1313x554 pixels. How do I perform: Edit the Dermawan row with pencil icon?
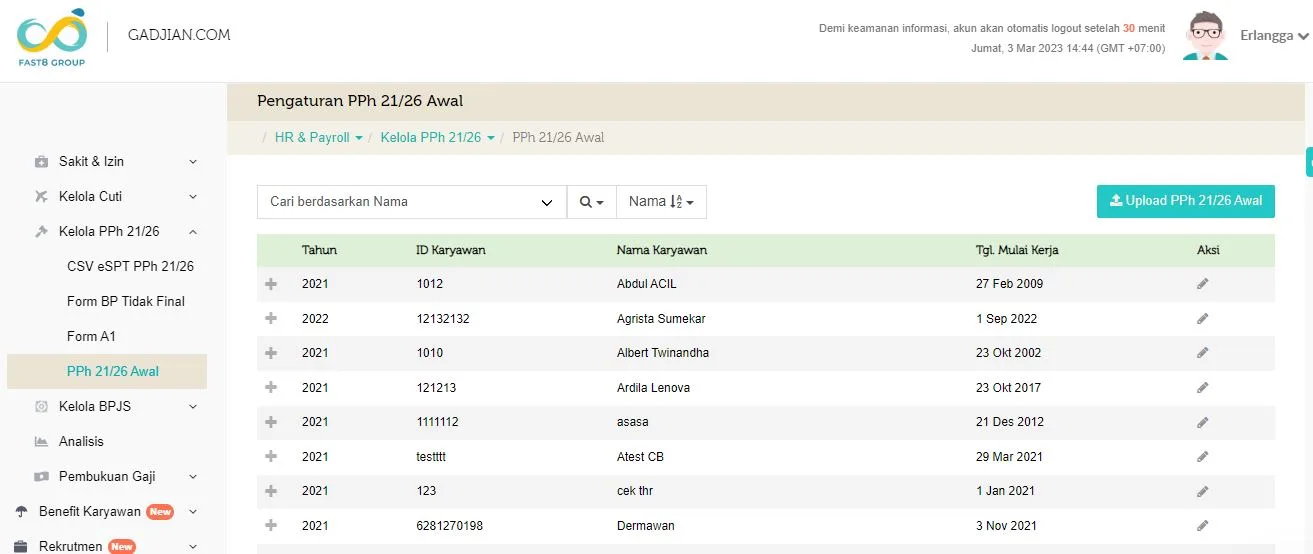1202,526
